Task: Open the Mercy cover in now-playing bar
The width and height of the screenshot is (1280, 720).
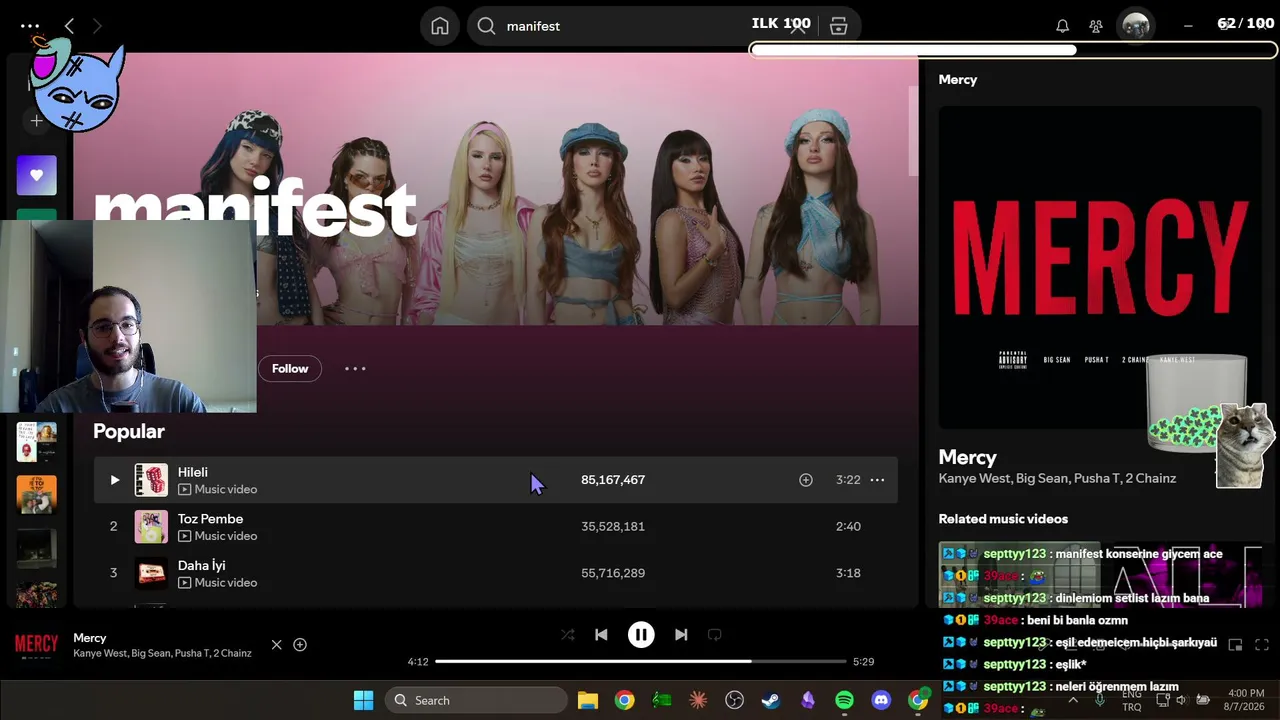Action: tap(36, 645)
